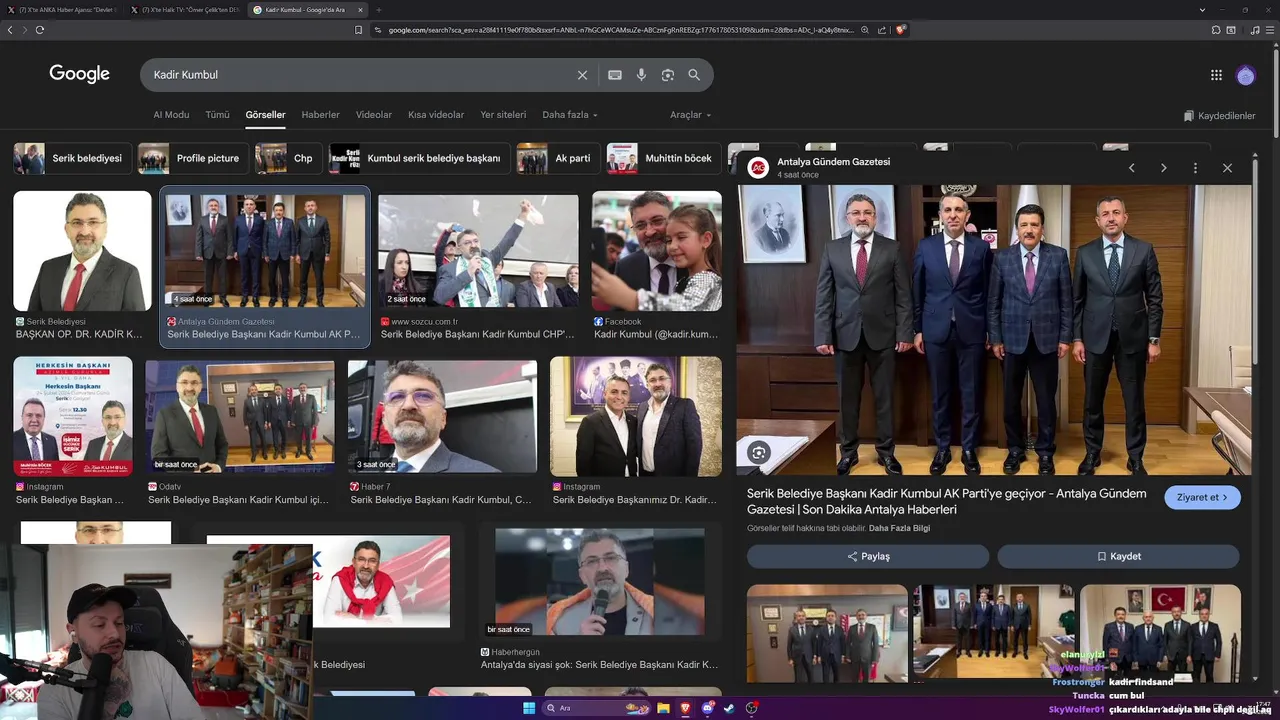
Task: Open Windows Start menu
Action: point(528,708)
